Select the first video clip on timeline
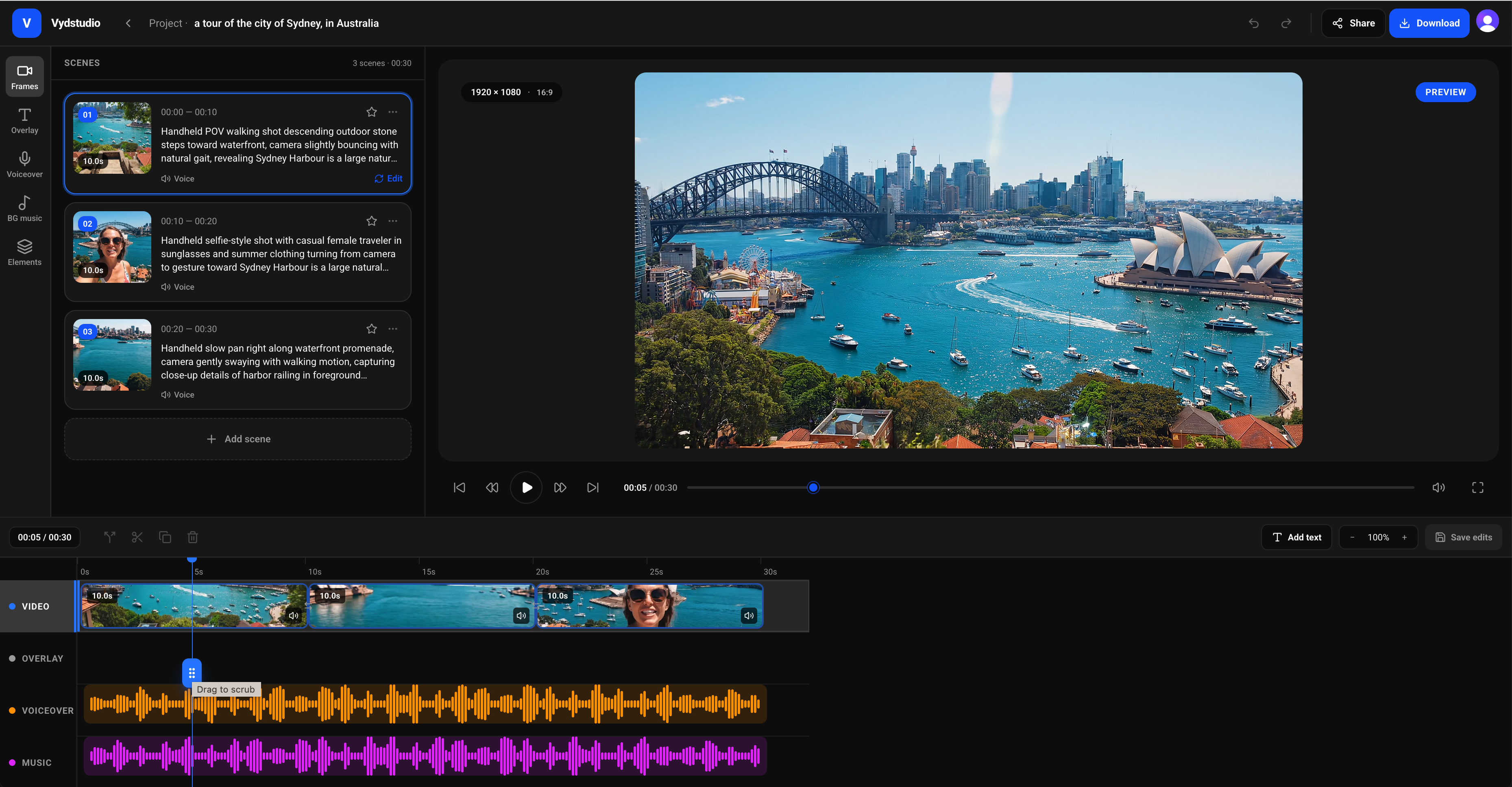Screen dimensions: 1512x787 [x=194, y=606]
